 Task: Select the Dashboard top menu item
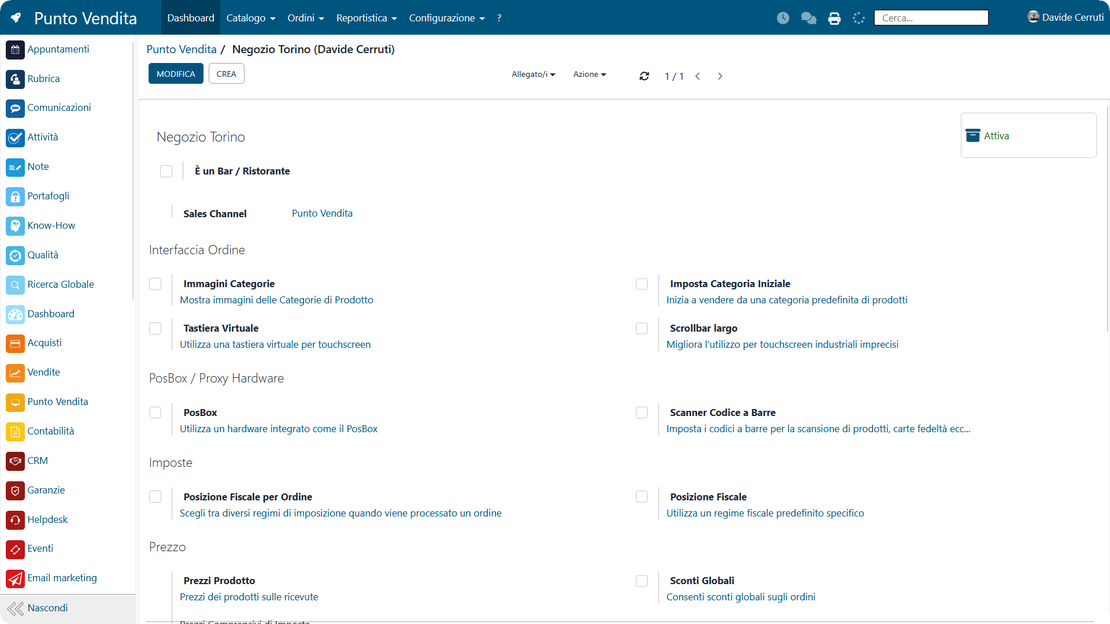[x=190, y=18]
